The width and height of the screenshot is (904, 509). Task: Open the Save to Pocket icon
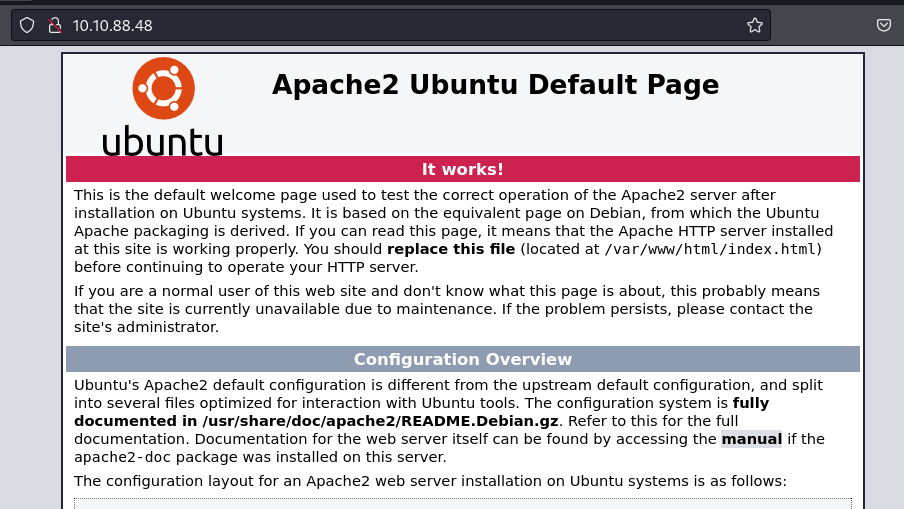884,25
